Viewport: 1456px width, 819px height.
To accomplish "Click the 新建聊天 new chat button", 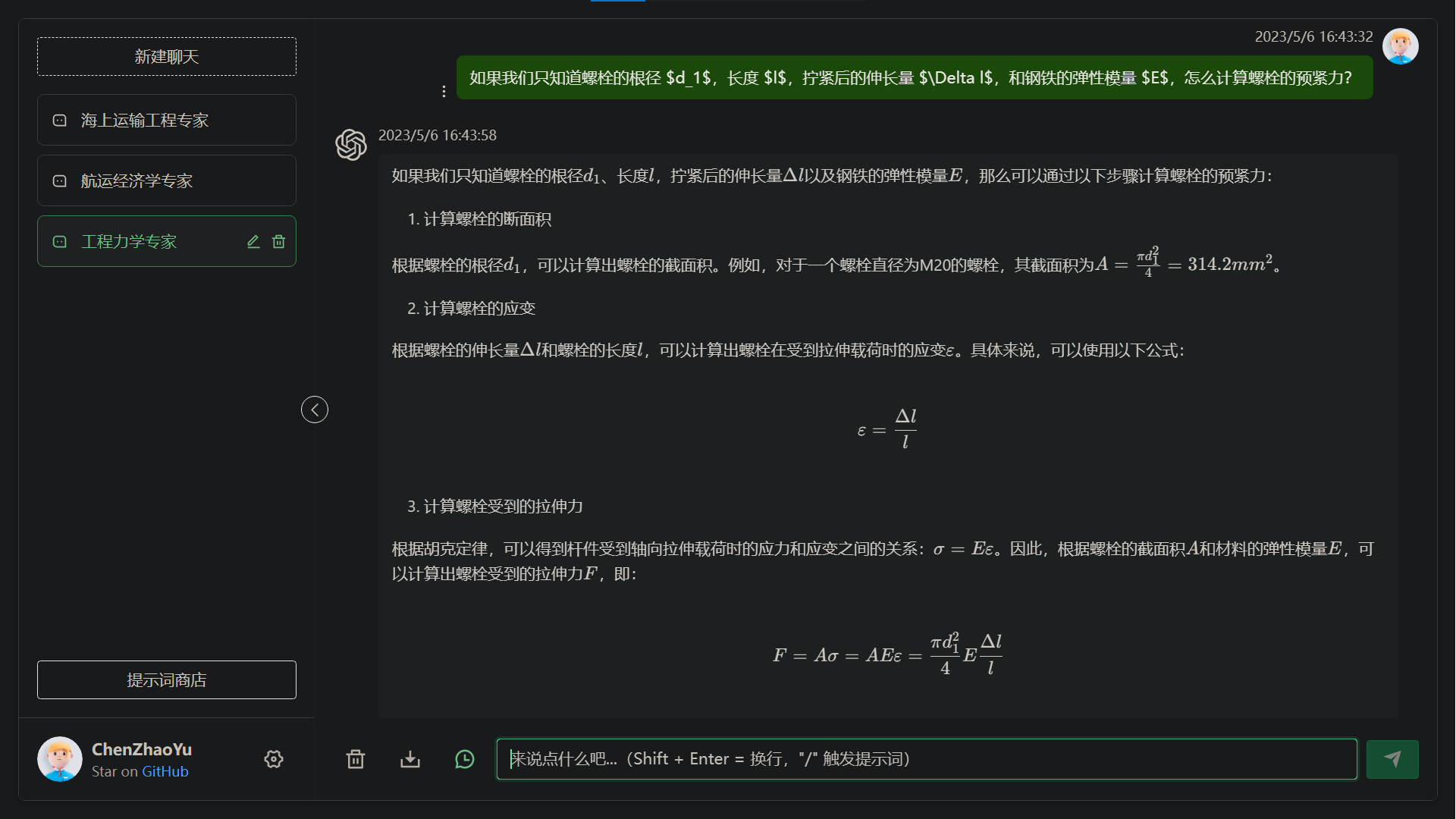I will [x=167, y=57].
